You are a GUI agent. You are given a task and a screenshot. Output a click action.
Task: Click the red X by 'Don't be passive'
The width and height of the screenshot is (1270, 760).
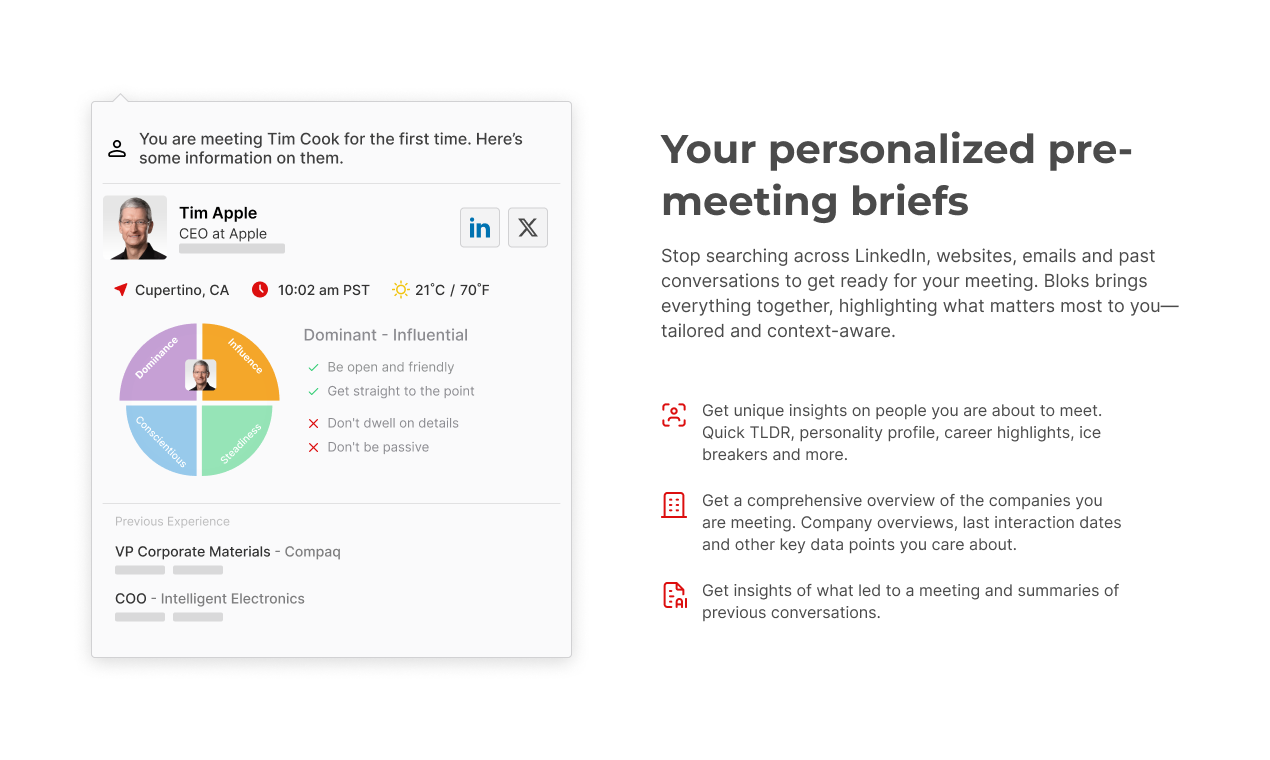313,448
